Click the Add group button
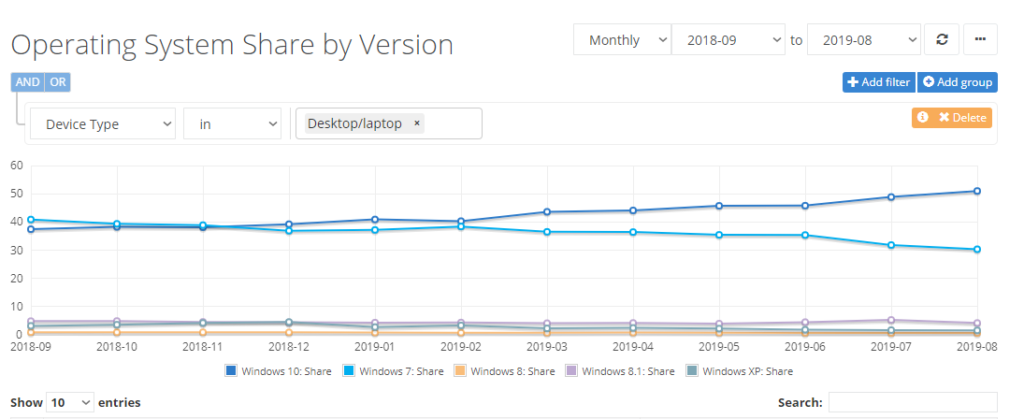The width and height of the screenshot is (1024, 419). [x=955, y=82]
